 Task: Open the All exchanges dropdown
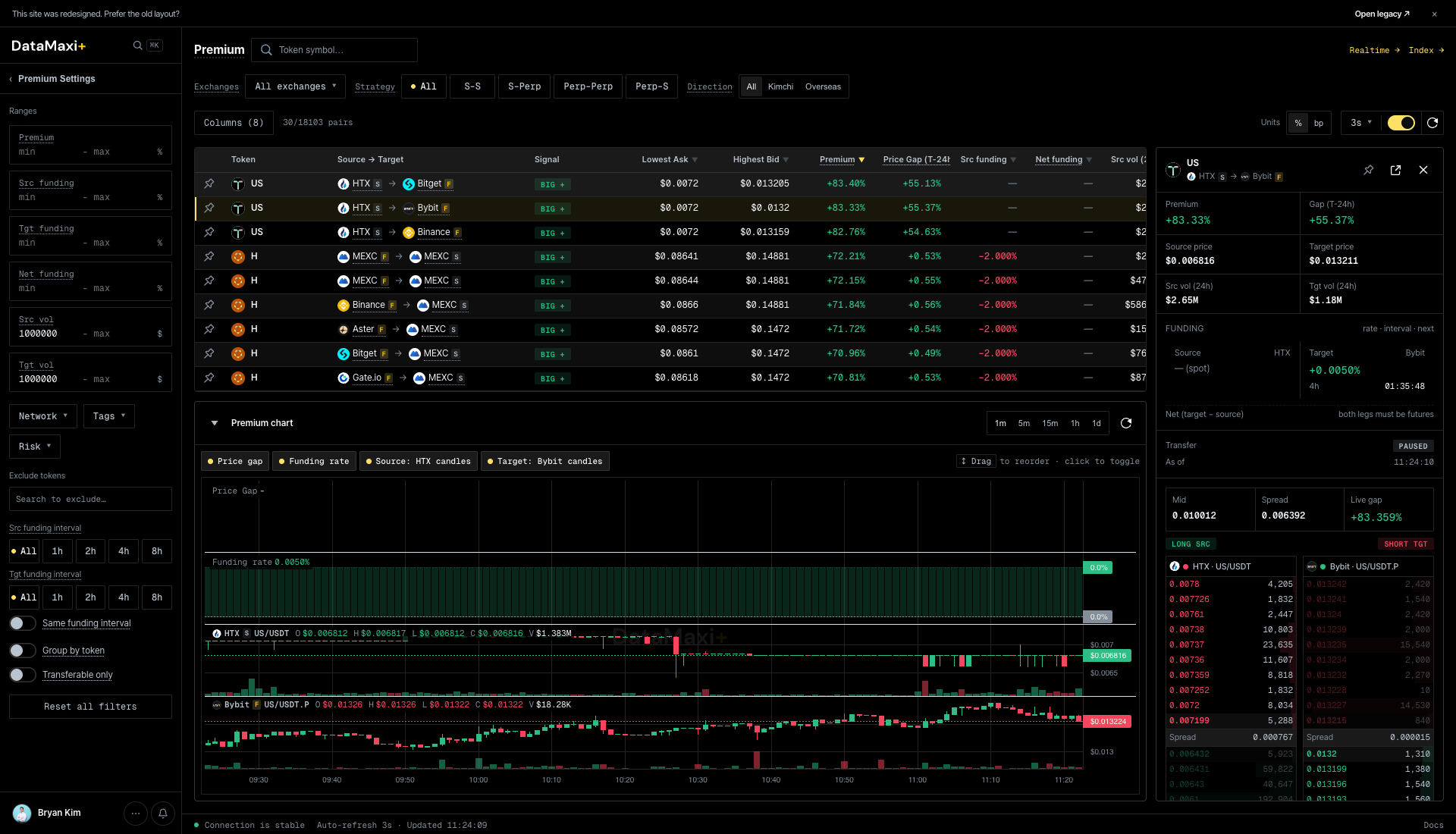click(x=295, y=86)
